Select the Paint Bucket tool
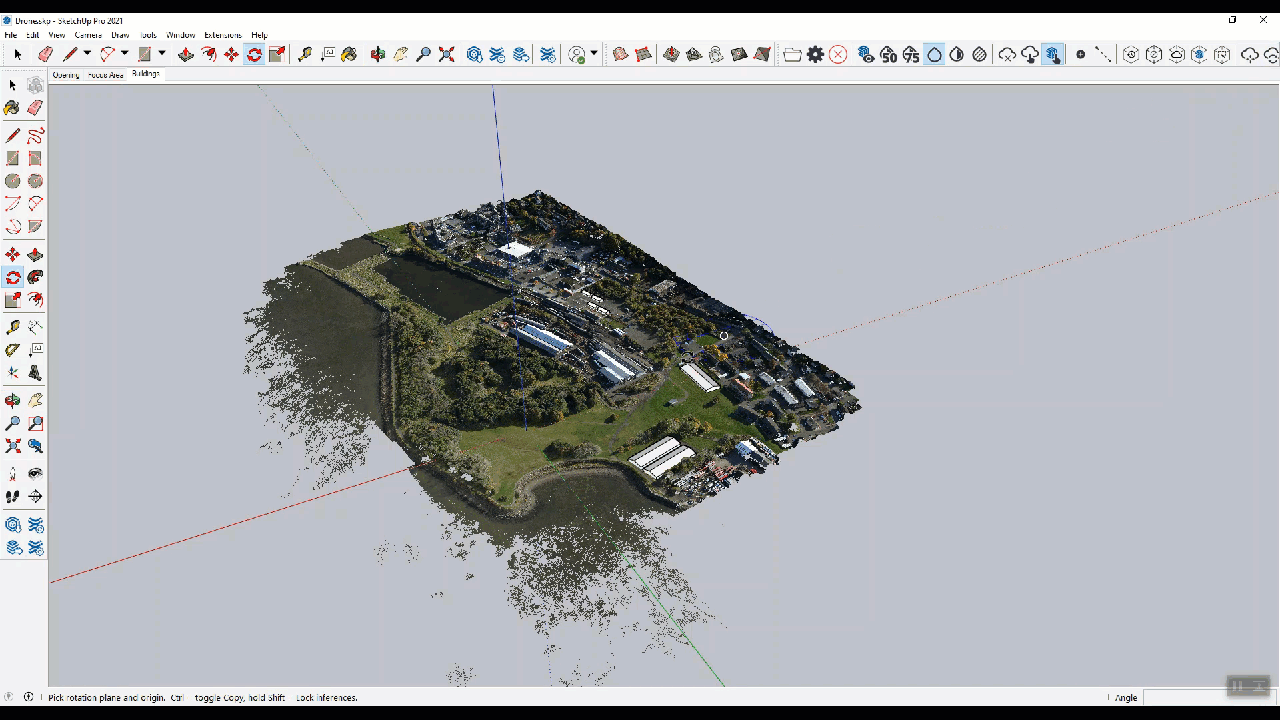1280x720 pixels. (13, 107)
